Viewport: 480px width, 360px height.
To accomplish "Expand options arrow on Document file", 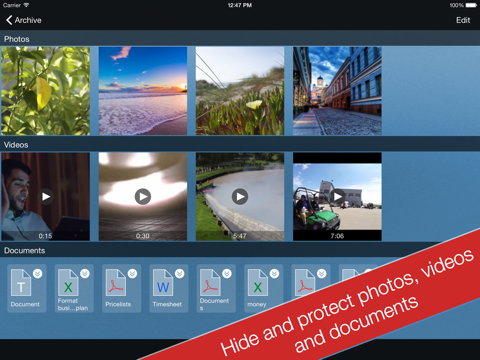I will point(38,274).
